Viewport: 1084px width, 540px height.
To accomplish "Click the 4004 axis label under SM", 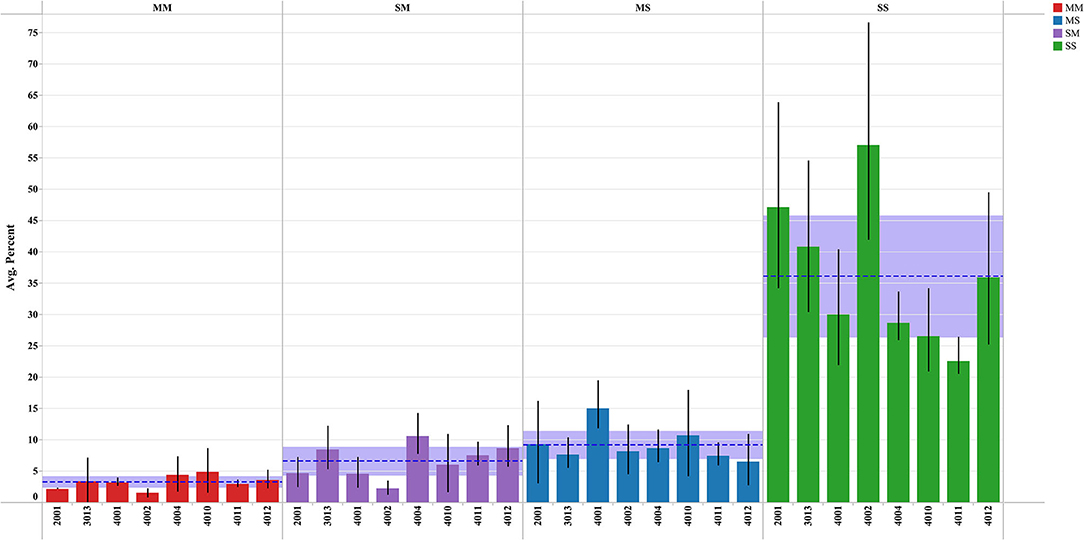I will 418,516.
